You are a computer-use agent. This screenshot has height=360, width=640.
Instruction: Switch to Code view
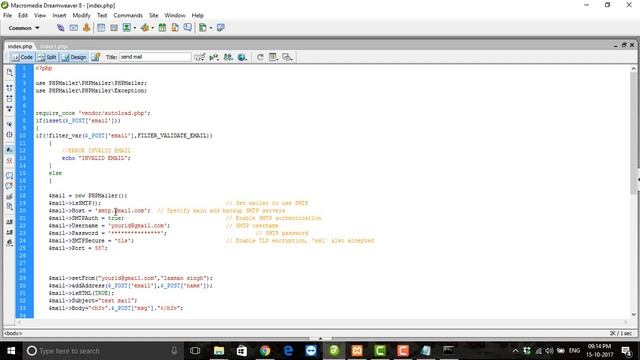pos(22,57)
